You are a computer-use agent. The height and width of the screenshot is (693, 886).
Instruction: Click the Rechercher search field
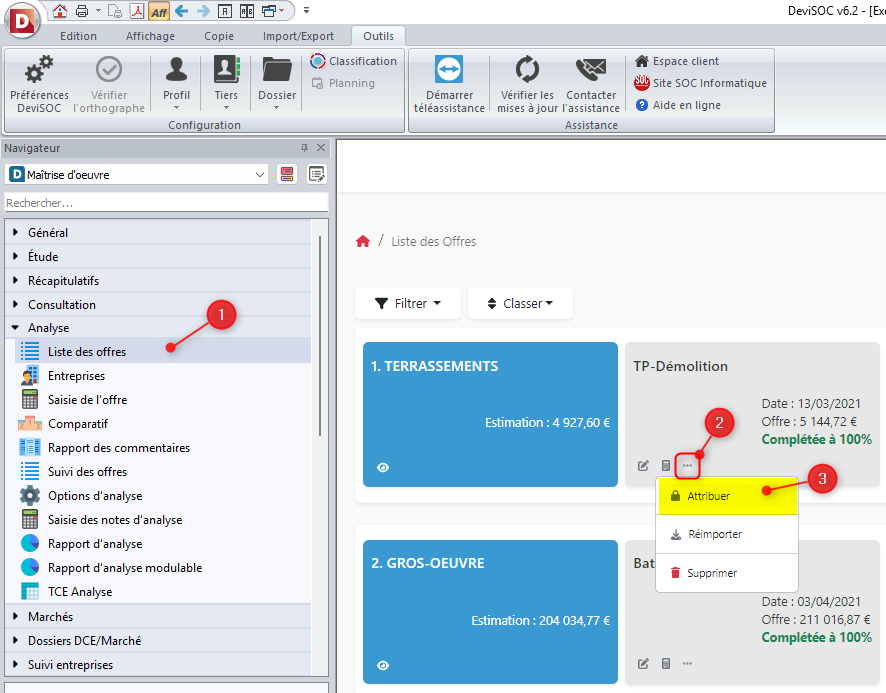(x=165, y=203)
